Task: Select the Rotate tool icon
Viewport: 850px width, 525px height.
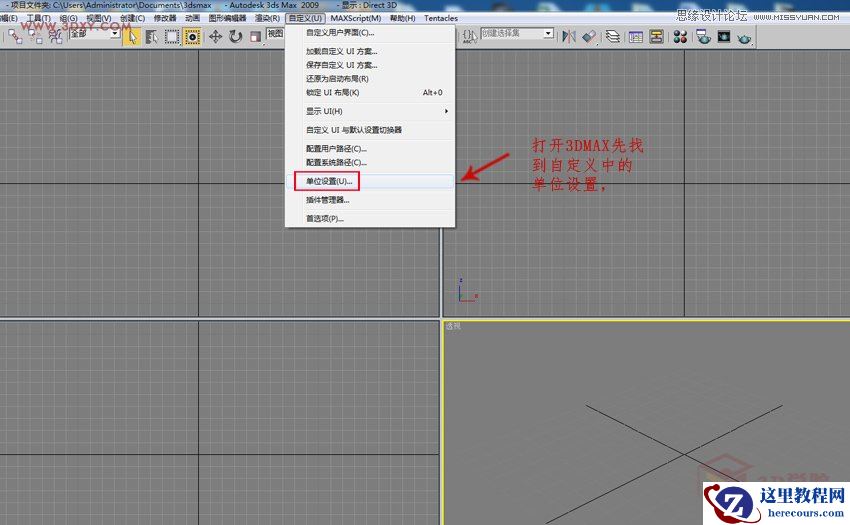Action: coord(235,36)
